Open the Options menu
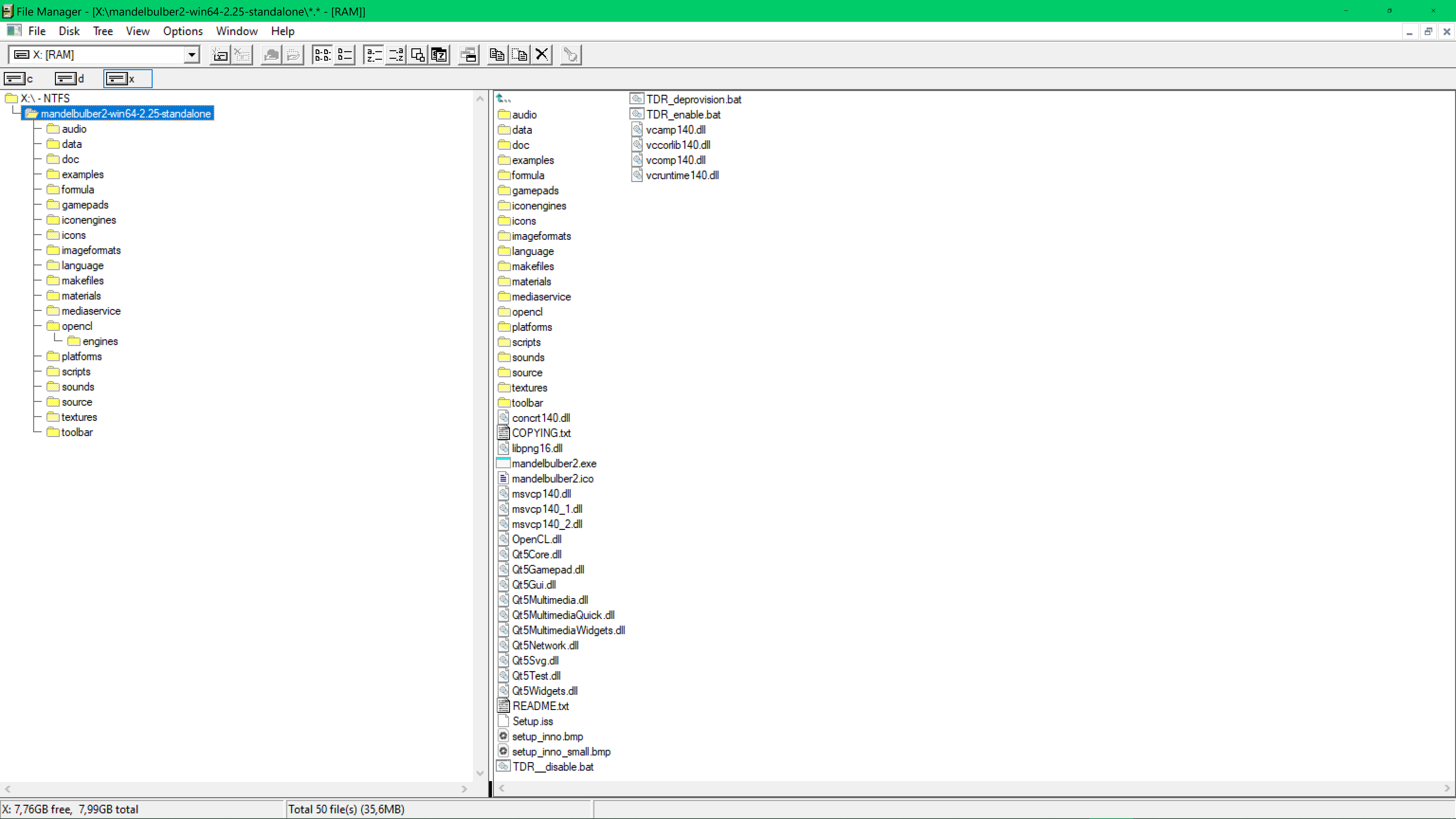Image resolution: width=1456 pixels, height=819 pixels. click(x=183, y=31)
